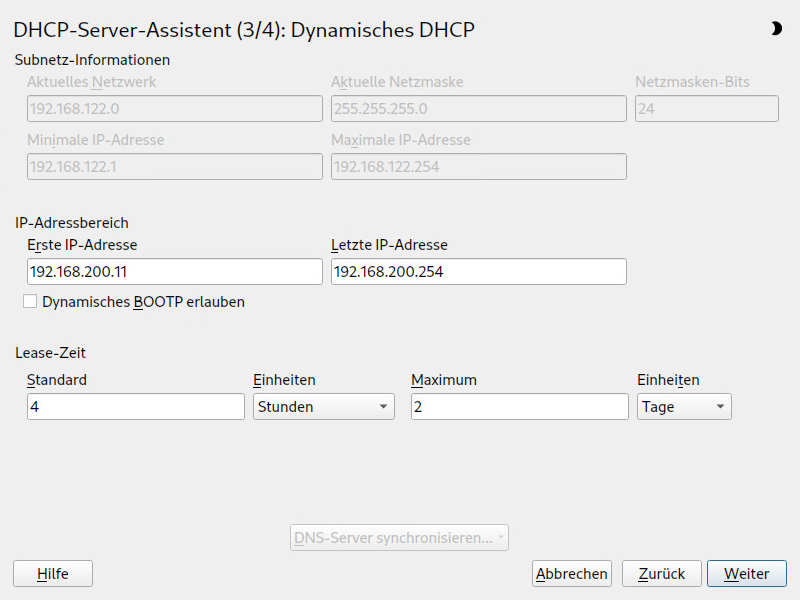Select the Standard lease time field
The image size is (800, 600).
tap(136, 407)
